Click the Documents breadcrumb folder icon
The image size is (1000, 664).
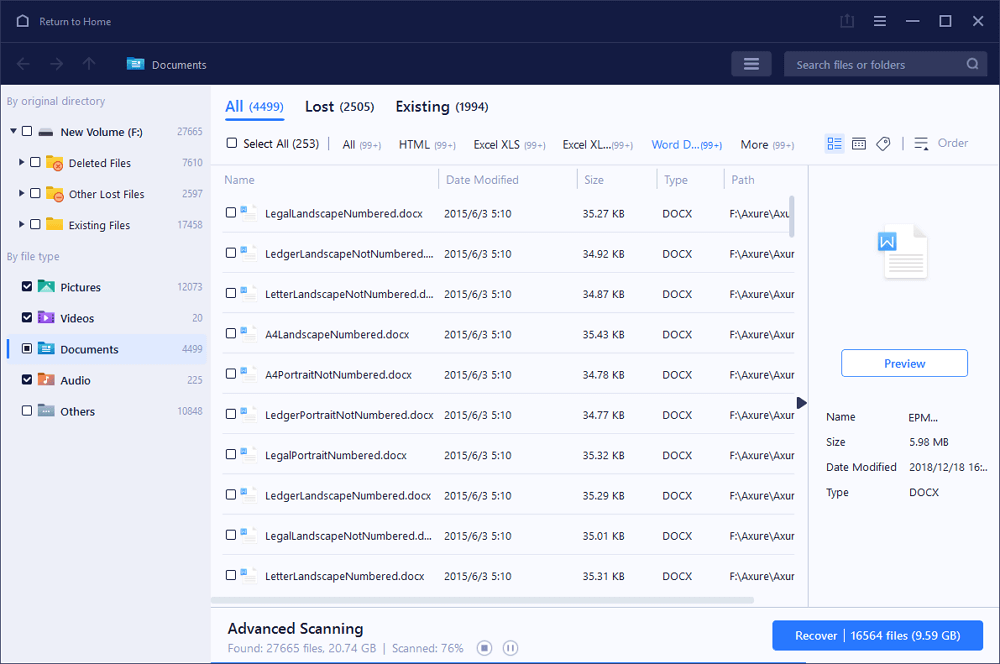(x=135, y=64)
